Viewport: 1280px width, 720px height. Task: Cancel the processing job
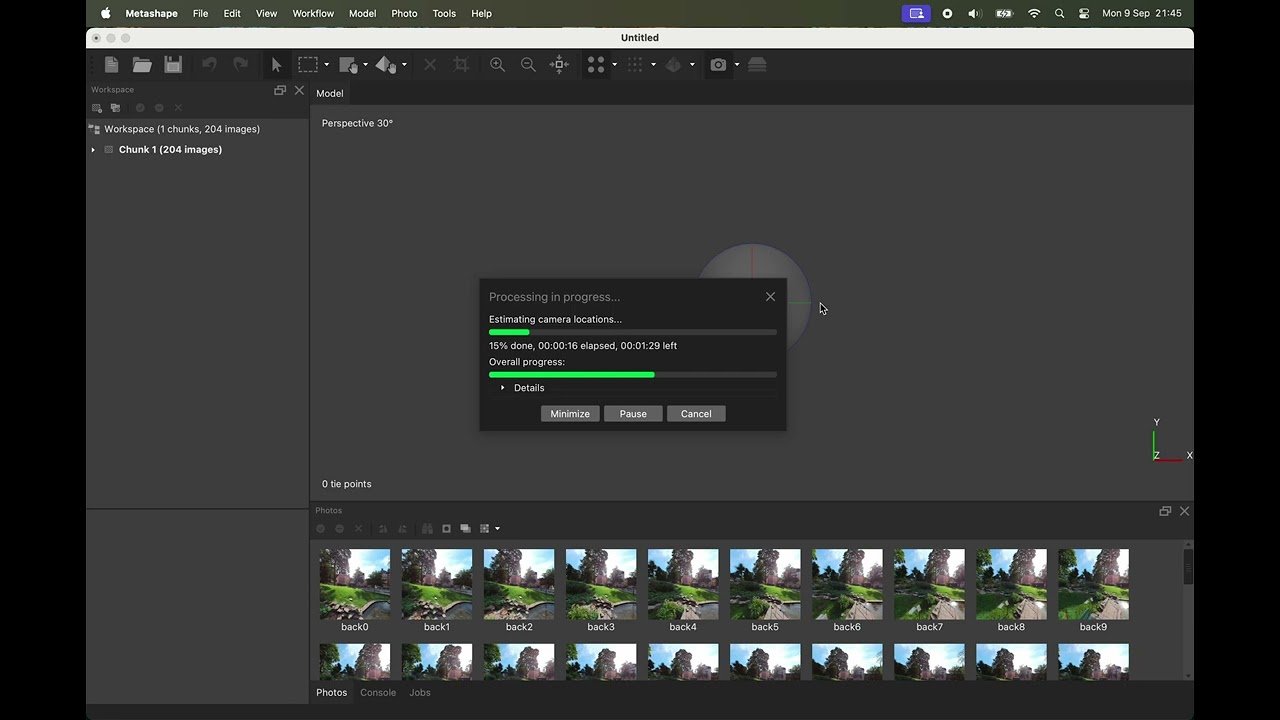(696, 414)
